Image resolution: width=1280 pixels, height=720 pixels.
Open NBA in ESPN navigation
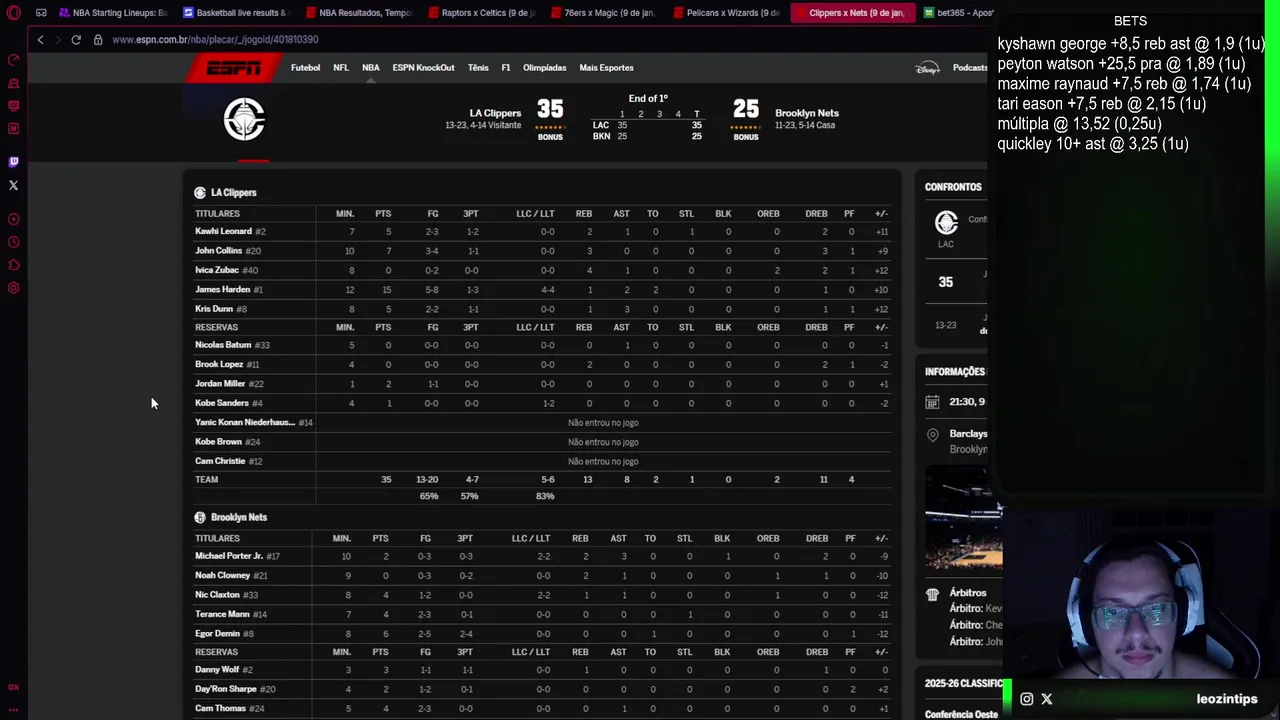[371, 68]
